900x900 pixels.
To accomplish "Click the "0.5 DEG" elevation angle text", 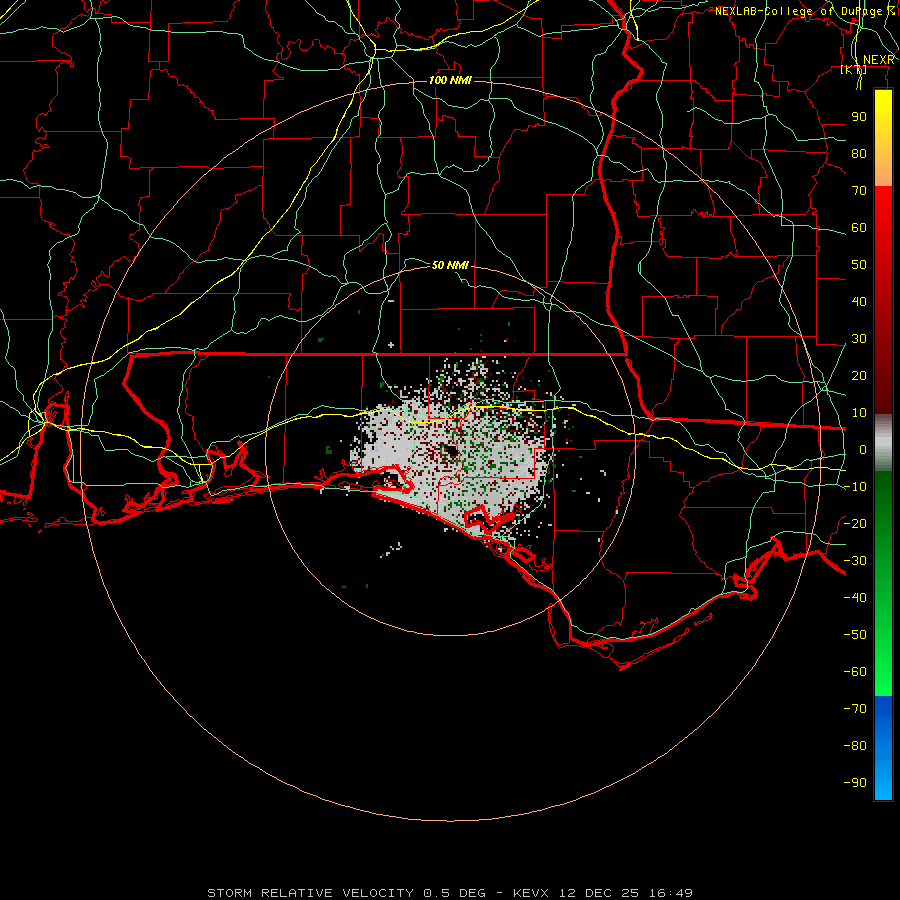I will [x=455, y=893].
